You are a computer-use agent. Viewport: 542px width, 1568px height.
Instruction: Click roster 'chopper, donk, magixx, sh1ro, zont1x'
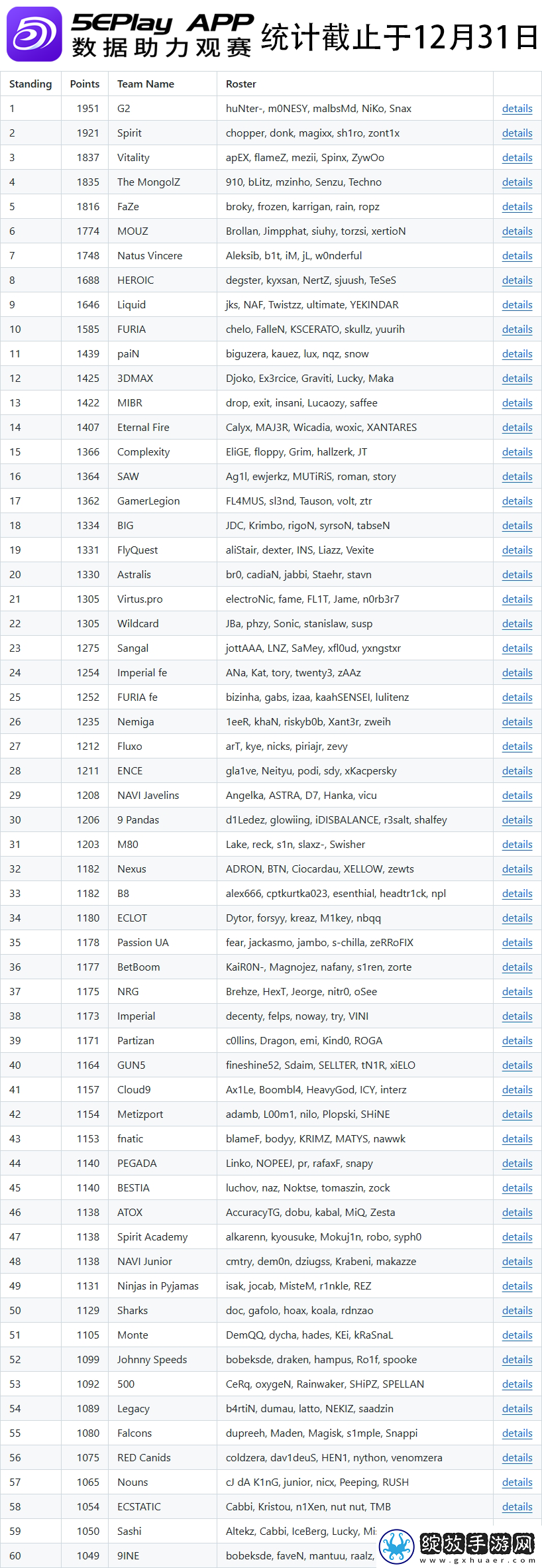click(x=313, y=133)
